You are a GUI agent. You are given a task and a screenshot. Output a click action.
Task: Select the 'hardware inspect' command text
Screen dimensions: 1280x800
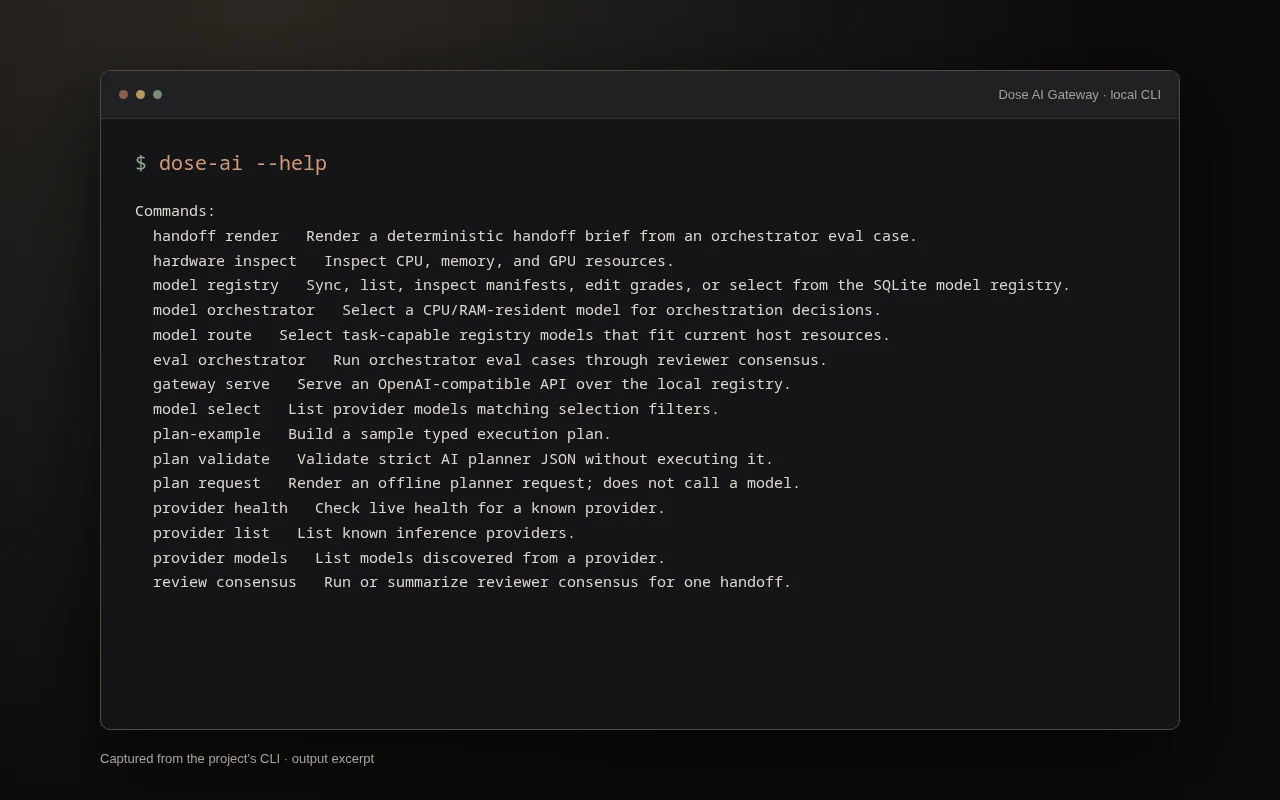tap(225, 261)
